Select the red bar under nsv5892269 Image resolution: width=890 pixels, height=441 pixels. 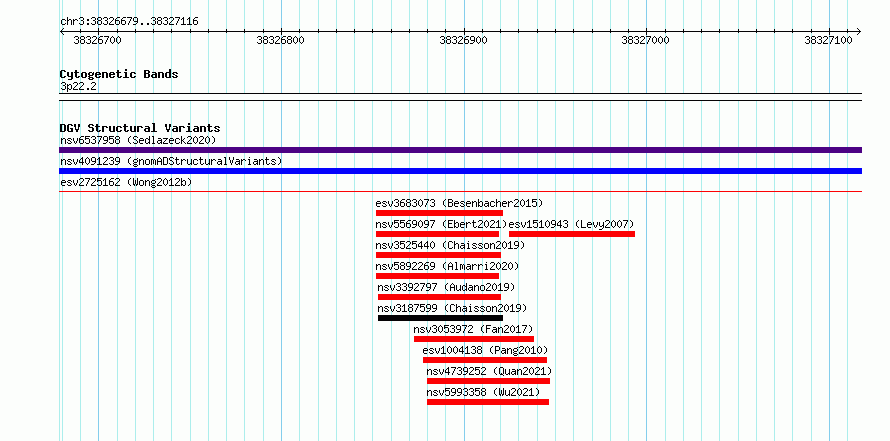tap(437, 276)
